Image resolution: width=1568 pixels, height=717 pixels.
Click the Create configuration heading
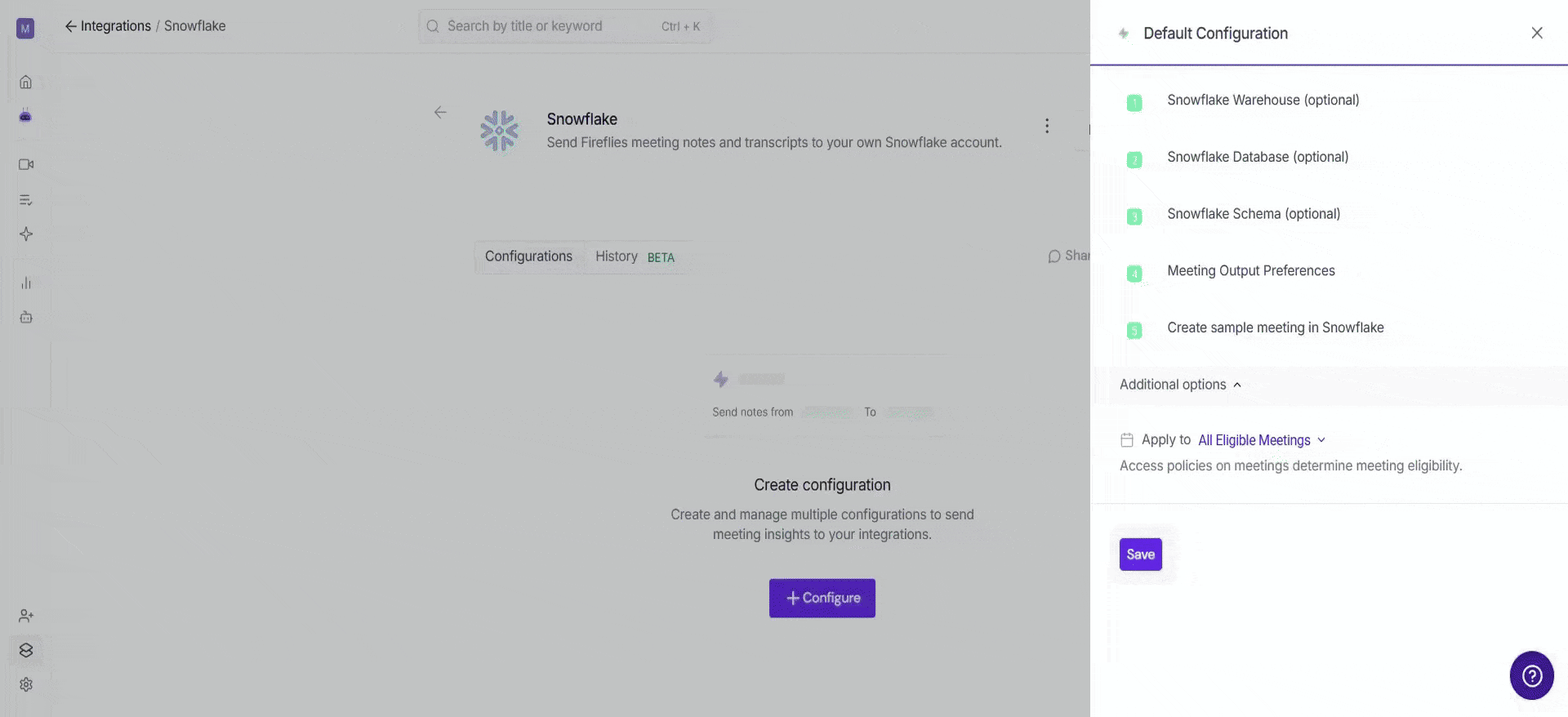pos(822,485)
